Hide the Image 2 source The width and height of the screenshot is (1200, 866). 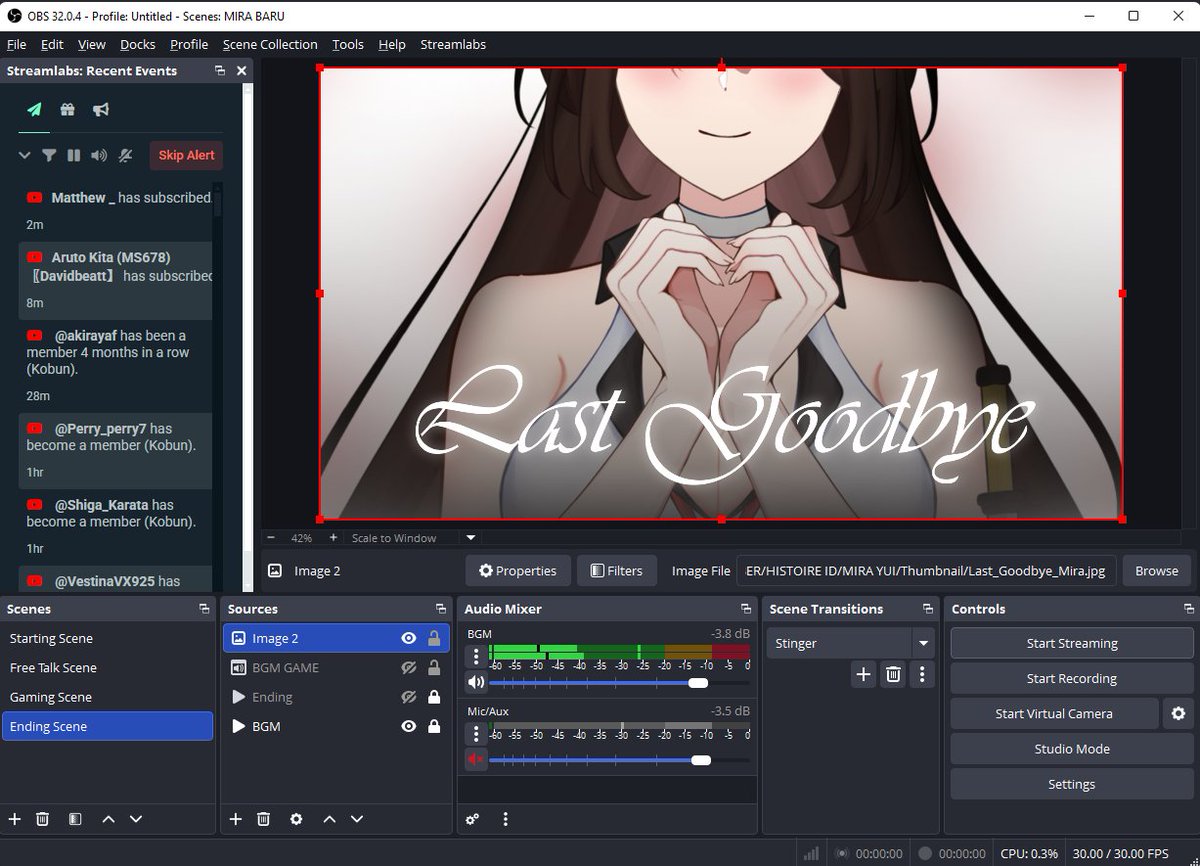[x=408, y=638]
